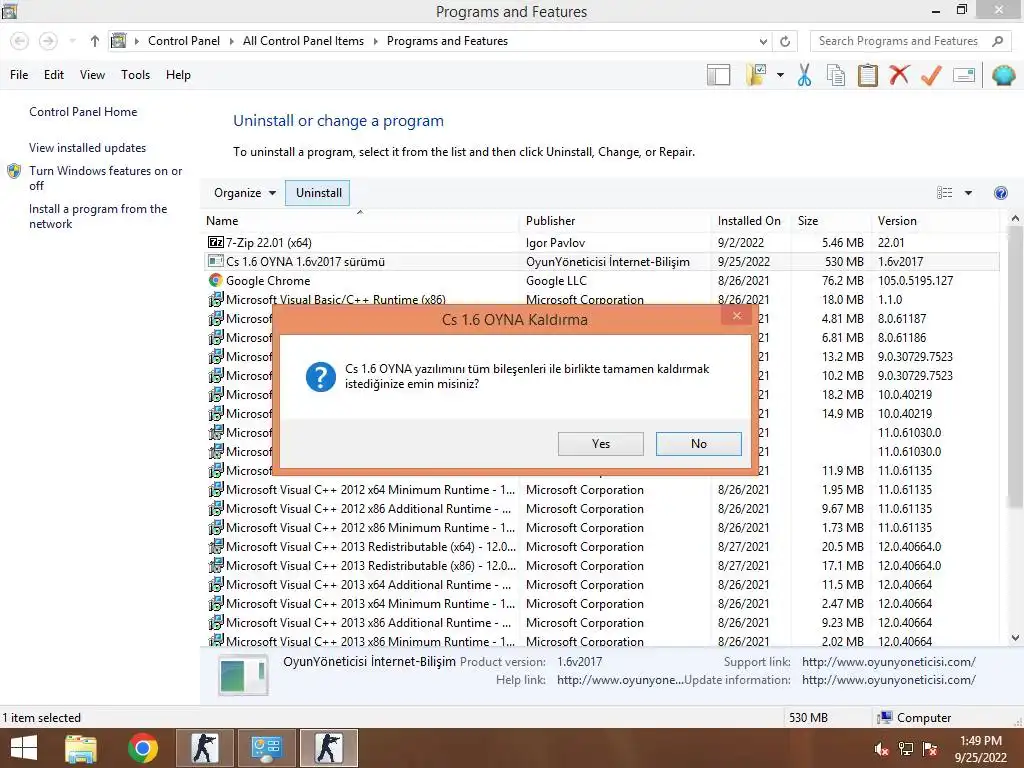Select Visual C++ 2013 Redistributable (x86) row
This screenshot has height=768, width=1024.
click(601, 566)
